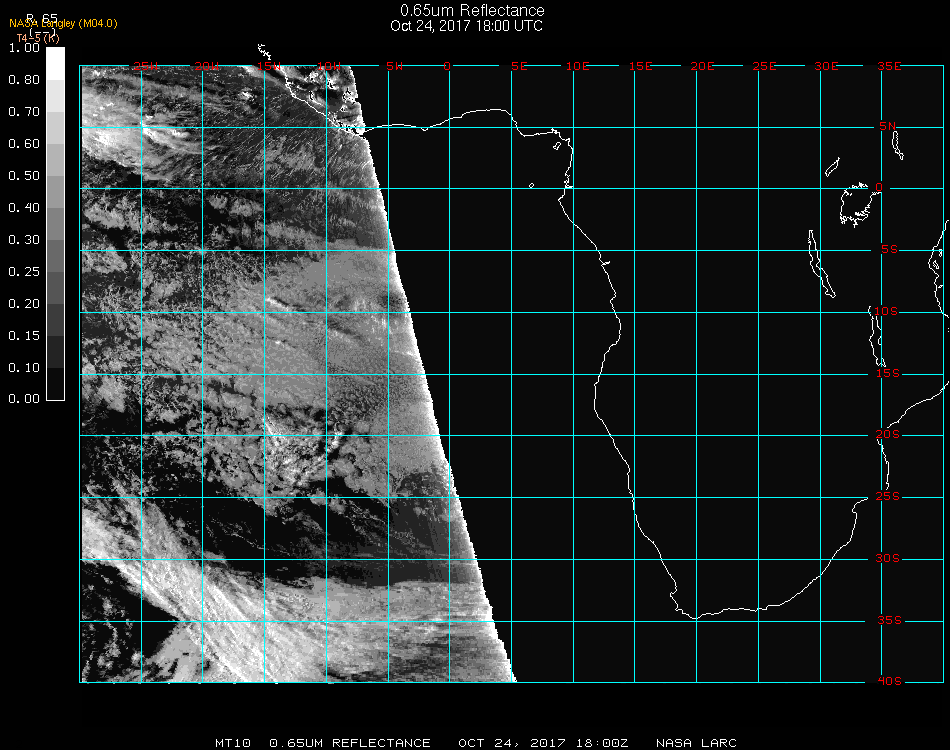Click the white top segment of the grayscale colorbar

(x=55, y=64)
